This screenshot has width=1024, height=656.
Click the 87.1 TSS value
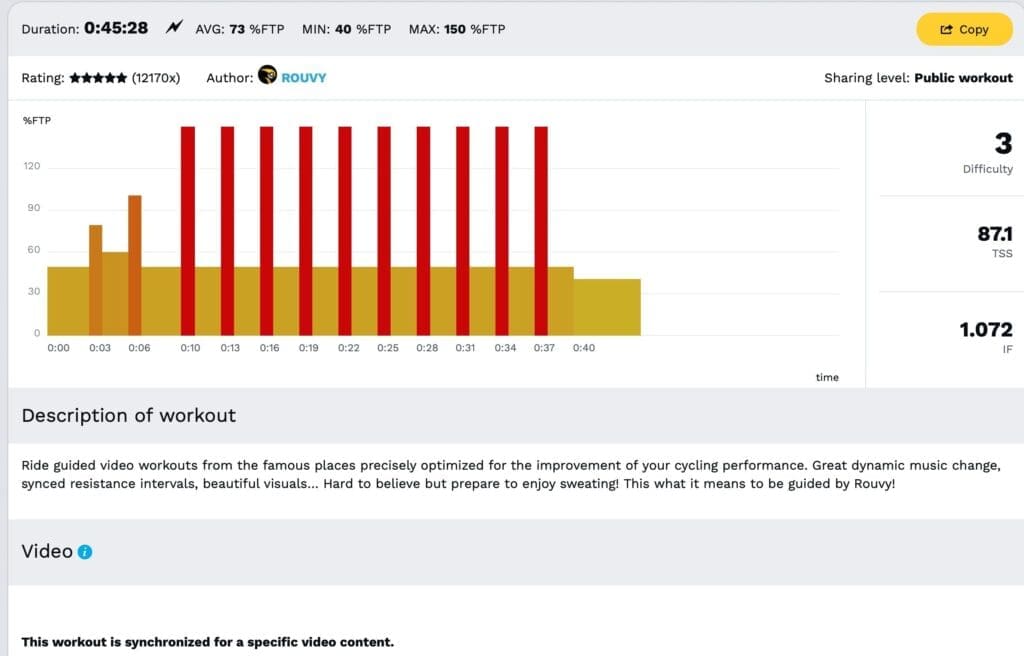coord(994,234)
